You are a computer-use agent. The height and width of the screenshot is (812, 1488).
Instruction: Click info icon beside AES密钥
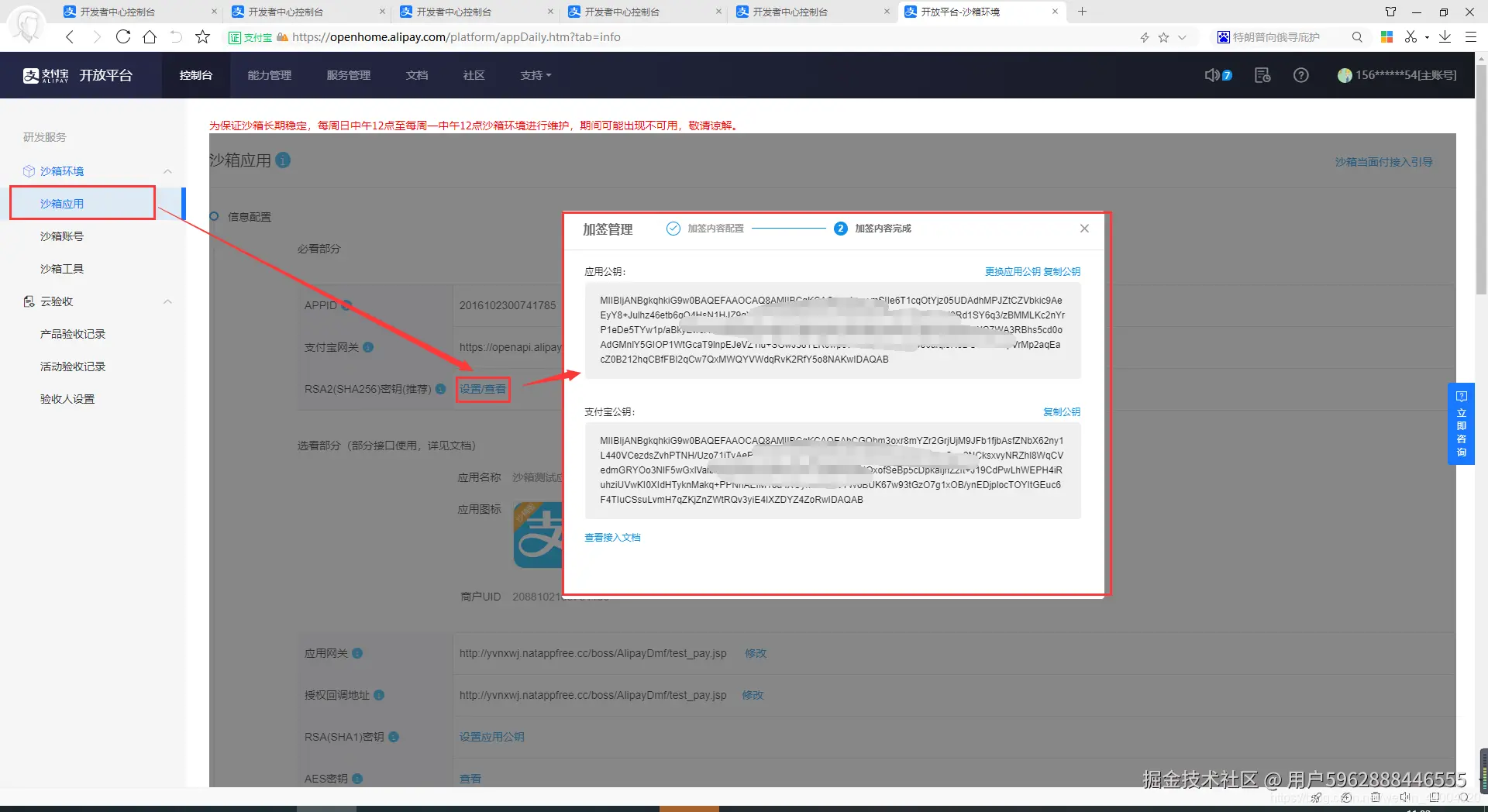pyautogui.click(x=357, y=779)
